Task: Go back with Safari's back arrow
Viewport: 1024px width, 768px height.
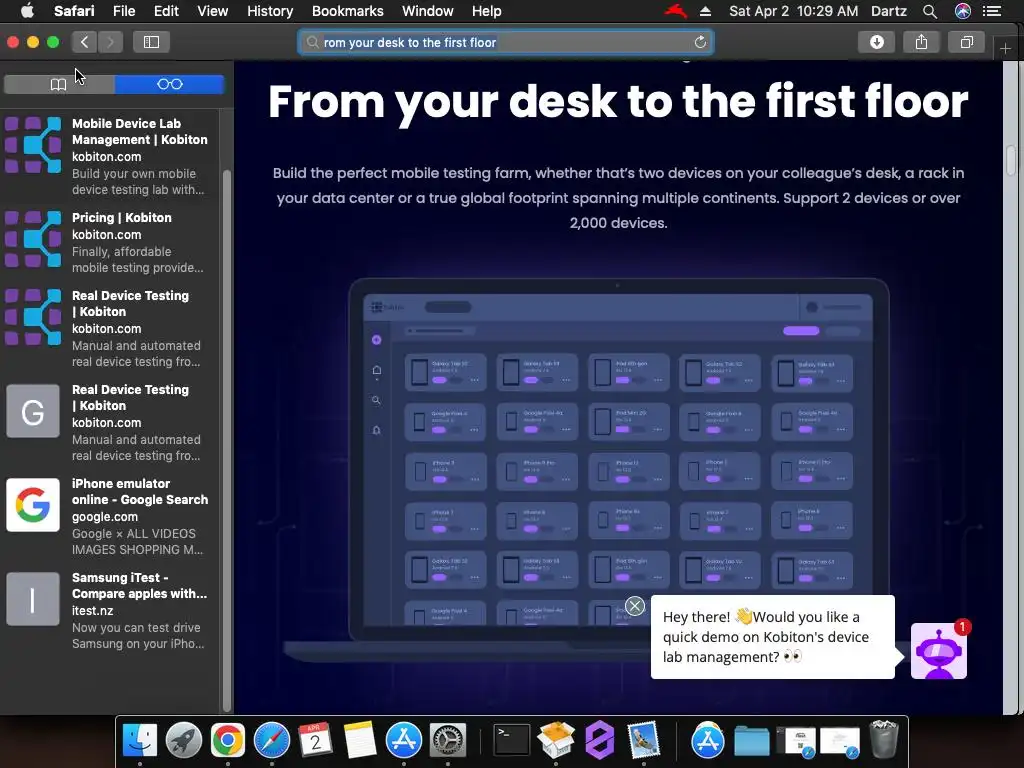Action: click(x=85, y=42)
